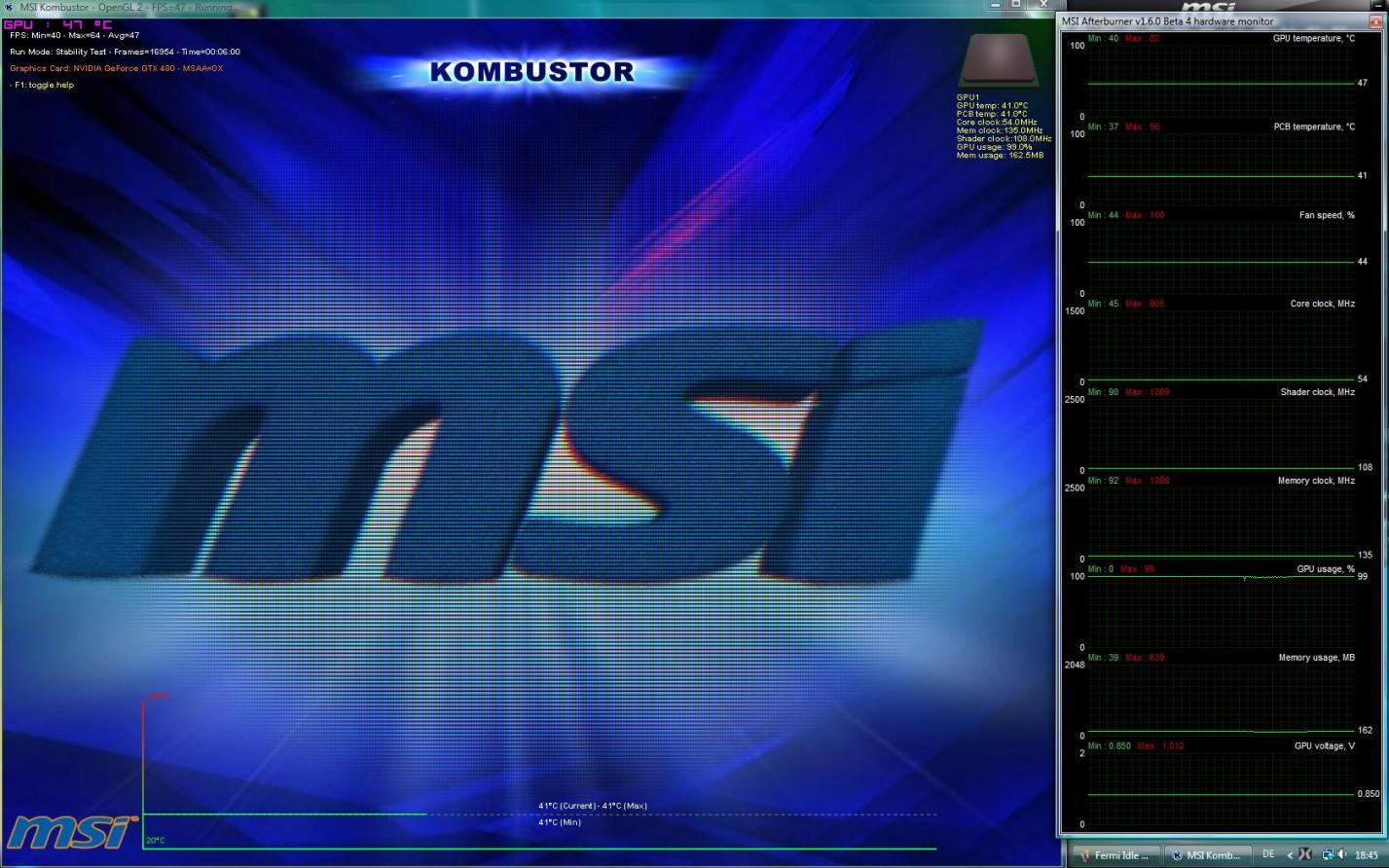
Task: Click the GPU temperature current value 47
Action: 1363,84
